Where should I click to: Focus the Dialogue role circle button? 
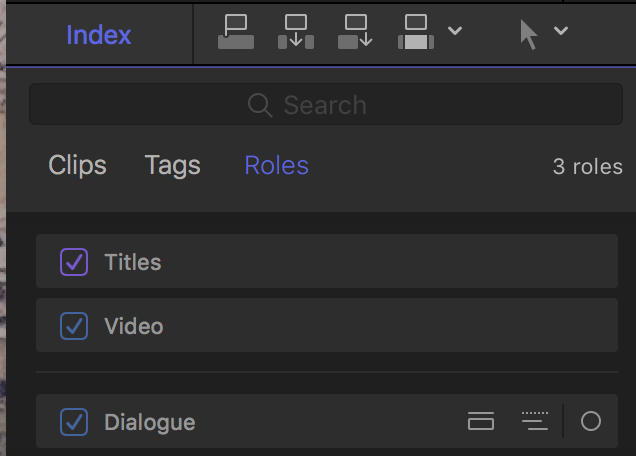(x=591, y=421)
